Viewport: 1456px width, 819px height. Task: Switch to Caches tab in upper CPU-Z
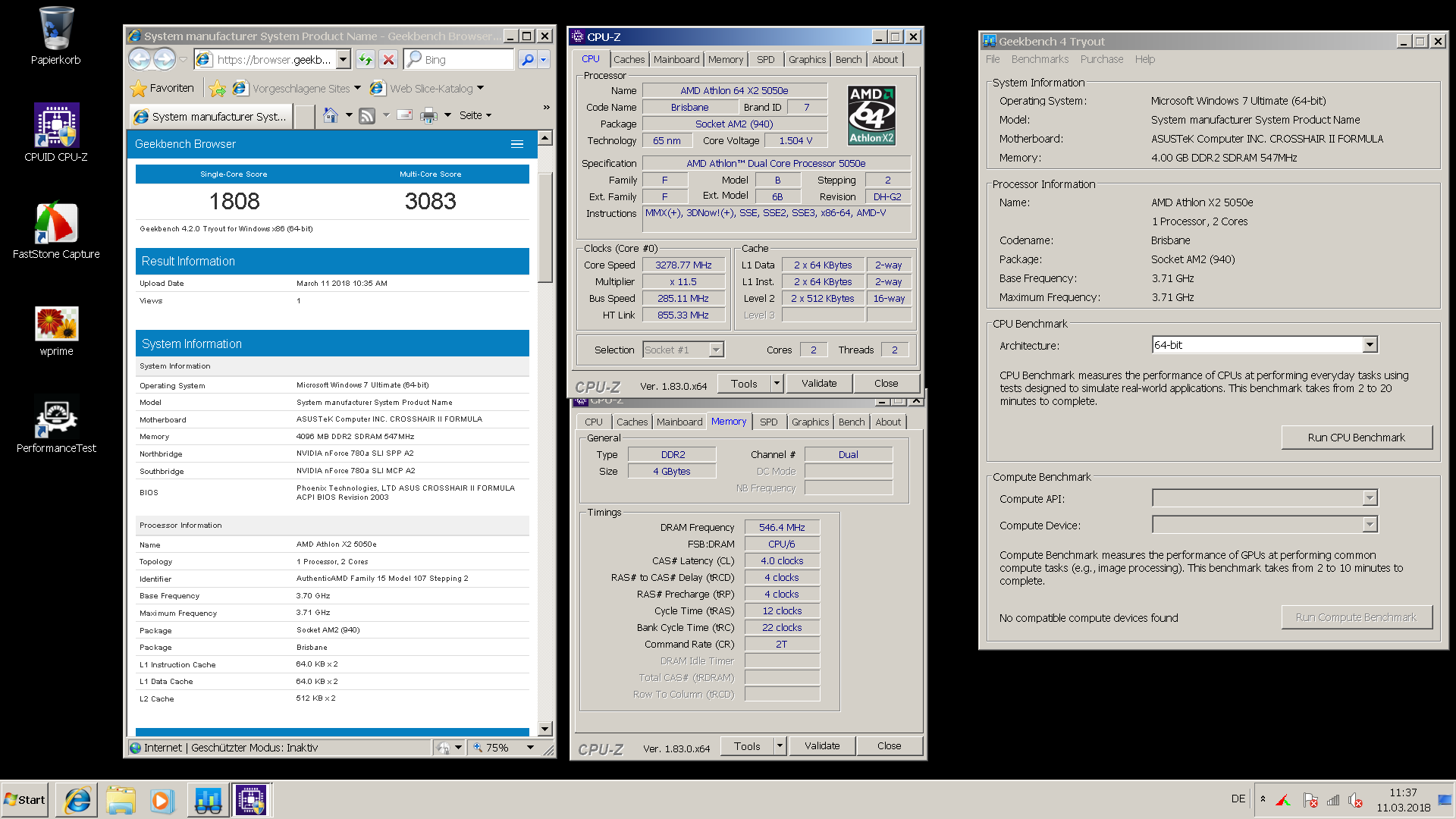click(x=629, y=59)
